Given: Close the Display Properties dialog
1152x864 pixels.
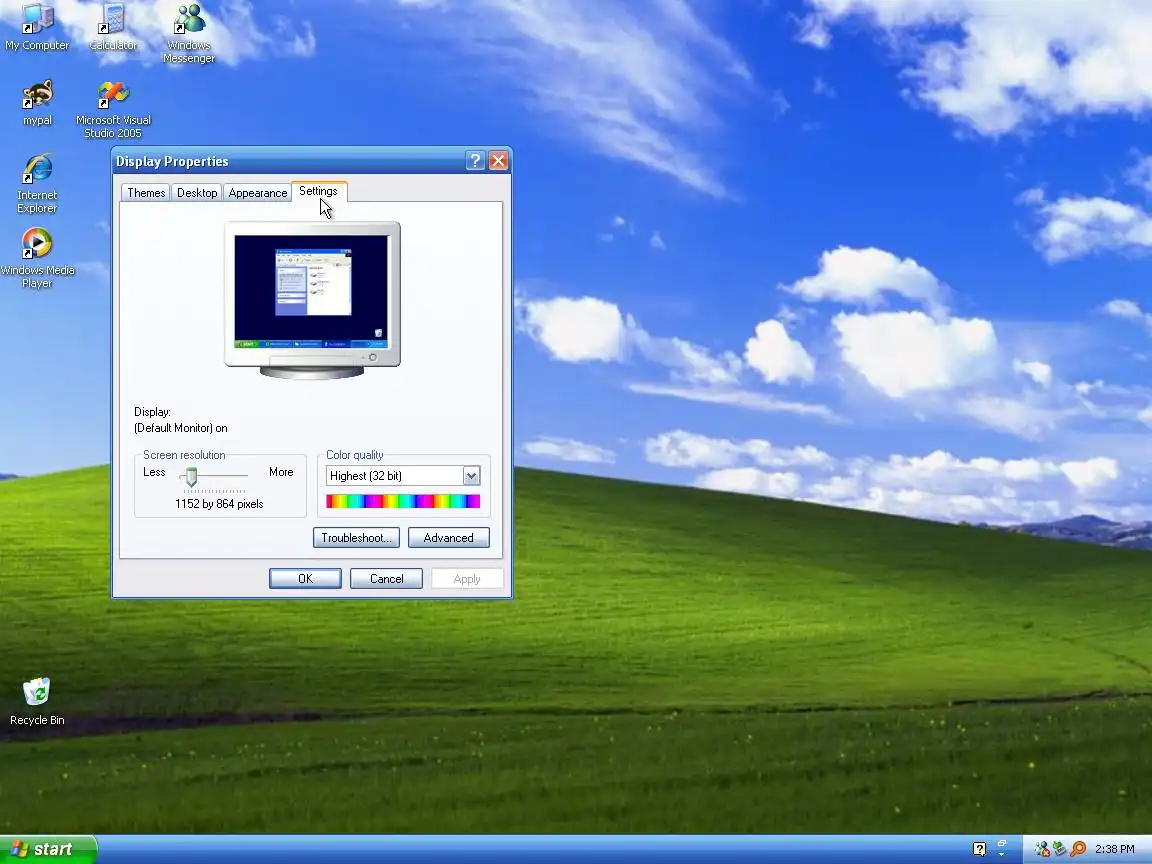Looking at the screenshot, I should coord(498,161).
